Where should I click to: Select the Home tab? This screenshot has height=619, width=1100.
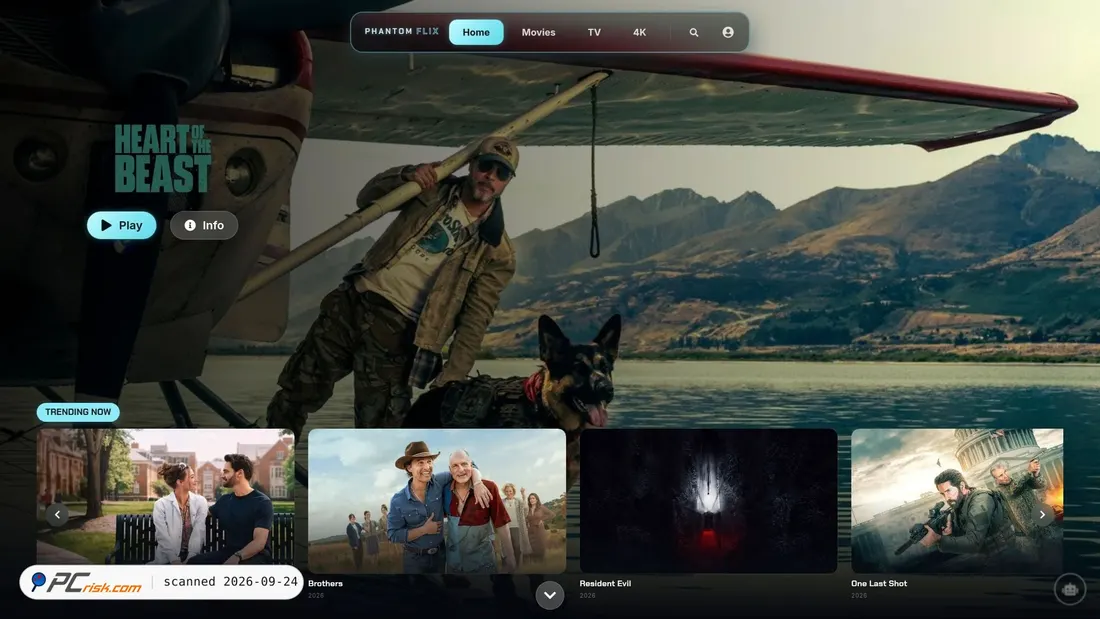point(476,32)
